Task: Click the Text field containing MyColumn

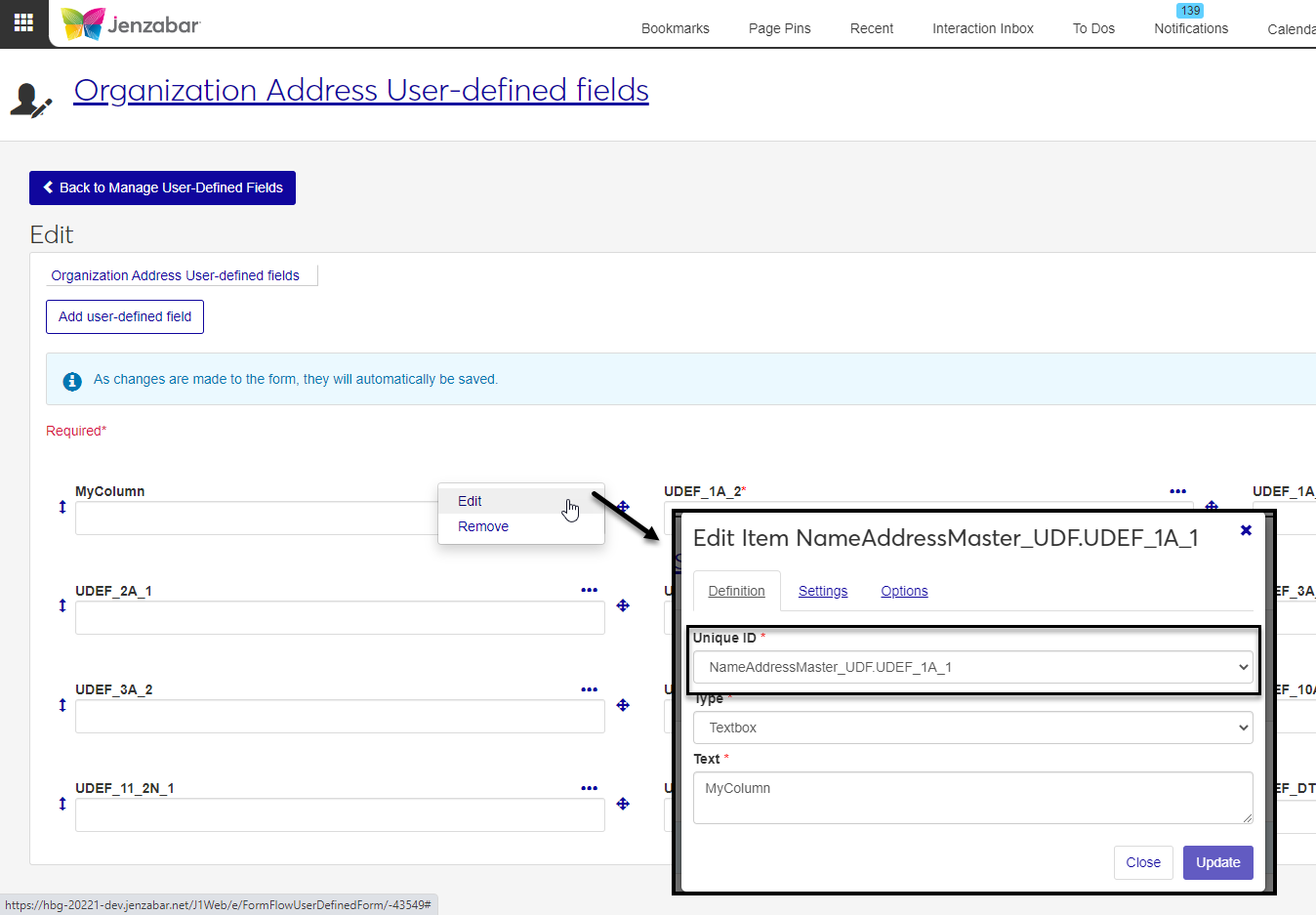Action: (x=972, y=798)
